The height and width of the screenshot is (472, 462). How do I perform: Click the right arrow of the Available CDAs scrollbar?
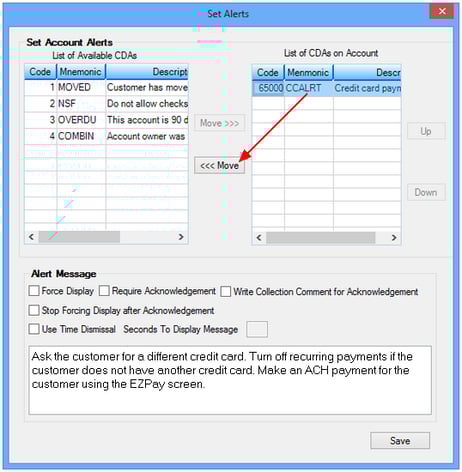(x=181, y=237)
